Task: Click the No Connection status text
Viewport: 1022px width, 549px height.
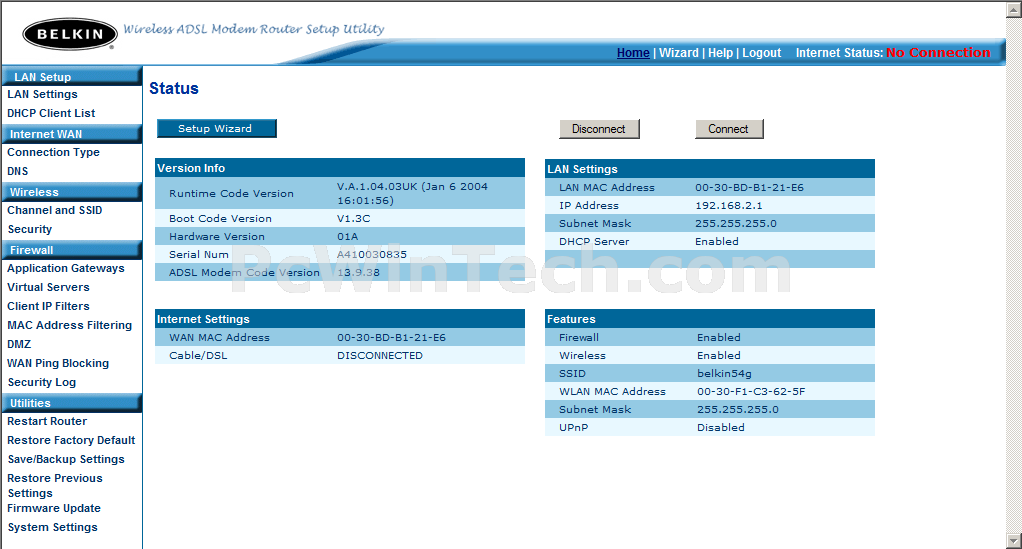Action: point(938,53)
